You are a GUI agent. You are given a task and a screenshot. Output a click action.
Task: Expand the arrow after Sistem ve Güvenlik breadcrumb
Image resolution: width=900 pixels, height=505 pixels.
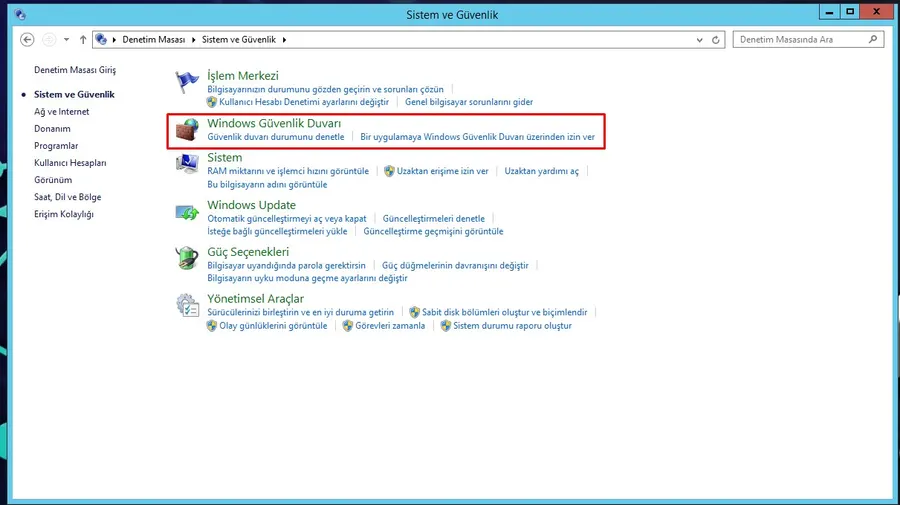[x=284, y=40]
